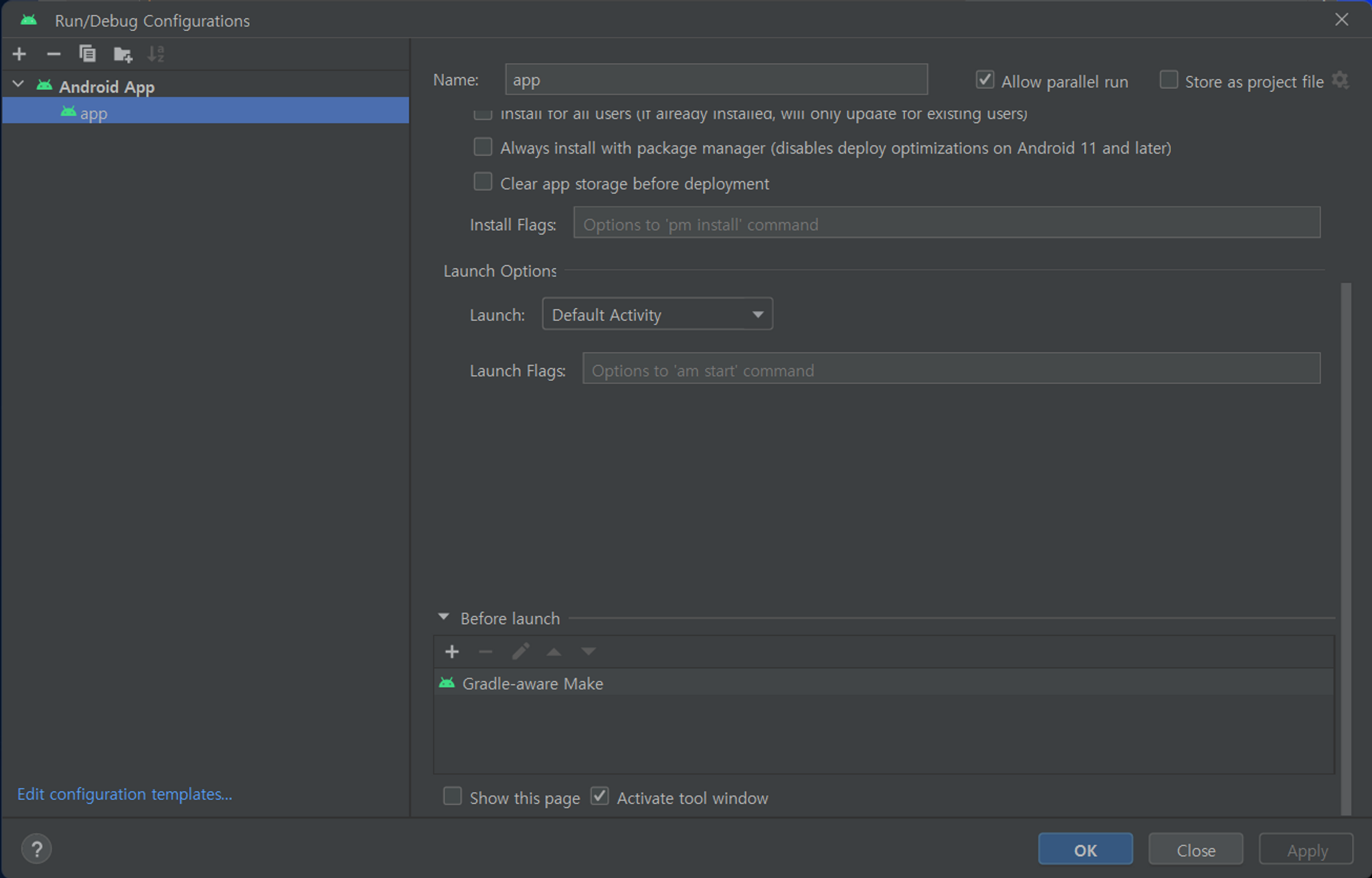The height and width of the screenshot is (878, 1372).
Task: Select the Gradle-aware Make task
Action: (533, 683)
